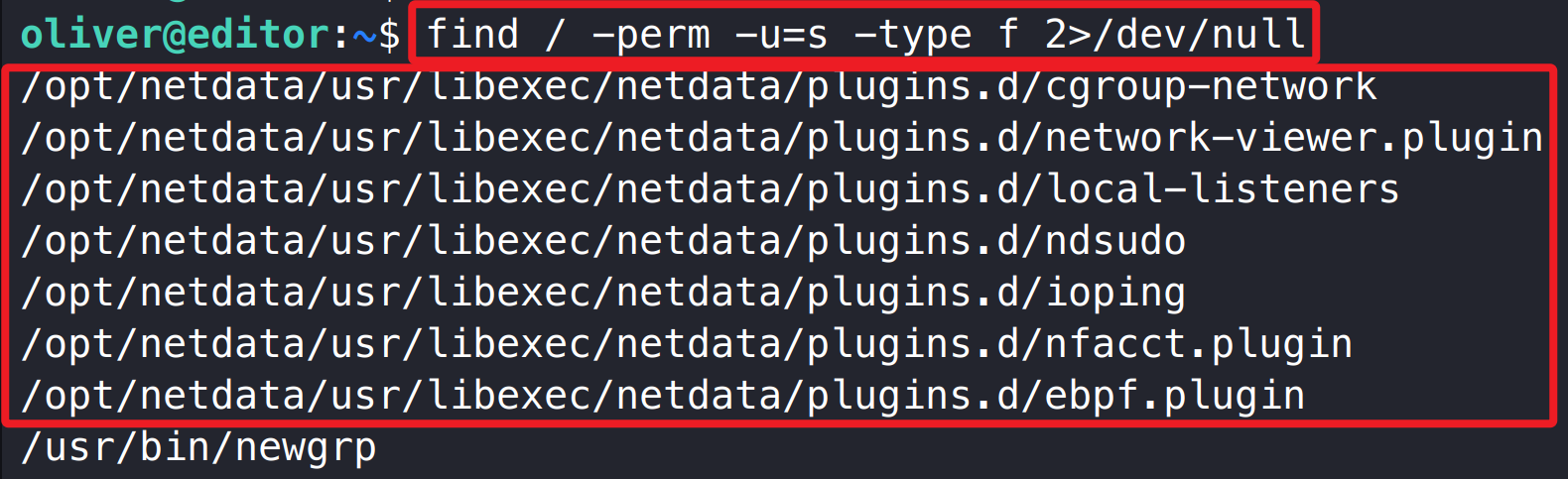Click the ioping binary name
This screenshot has width=1568, height=479.
(x=1115, y=294)
